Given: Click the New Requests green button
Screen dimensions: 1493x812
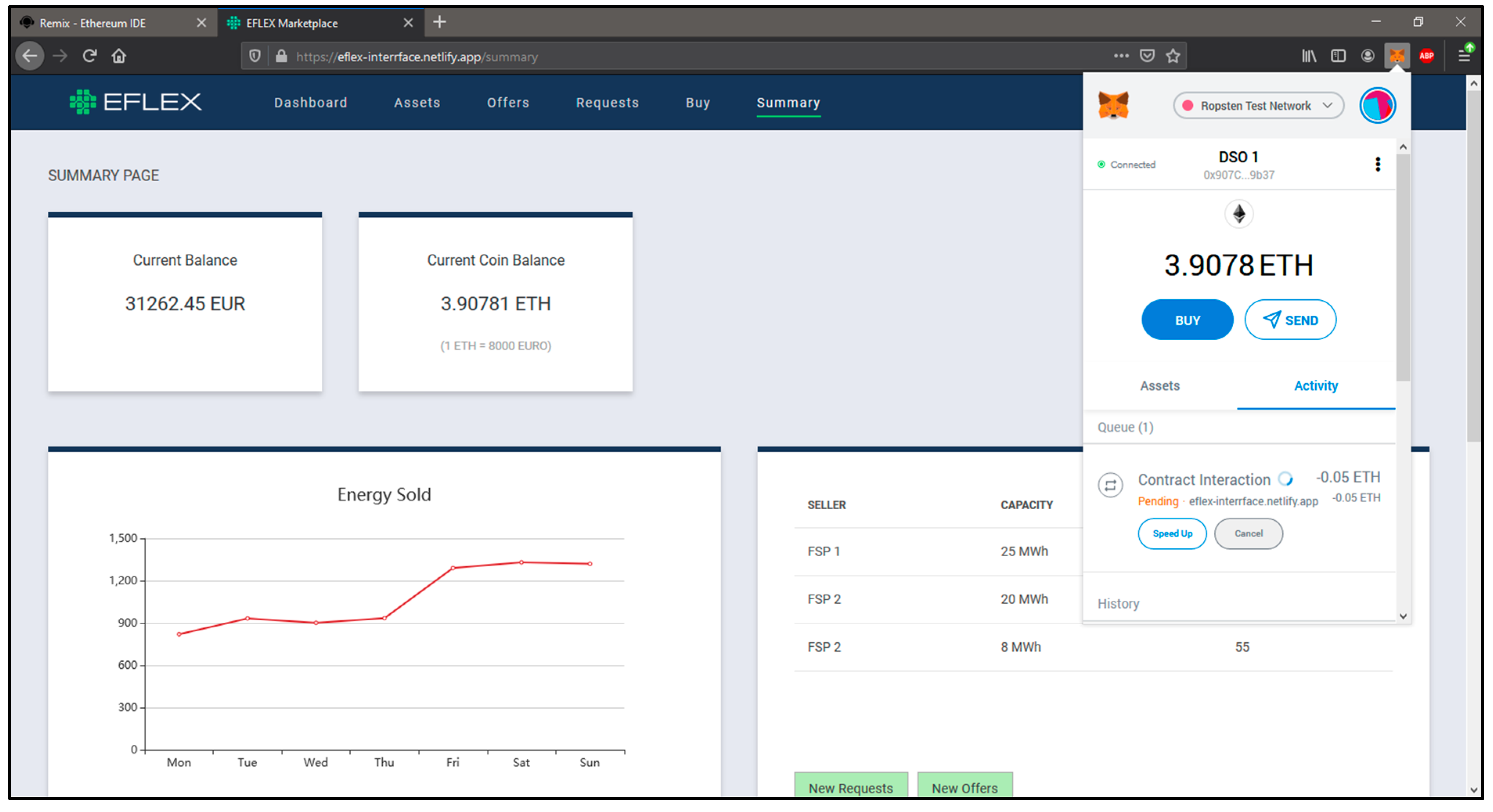Looking at the screenshot, I should point(850,788).
